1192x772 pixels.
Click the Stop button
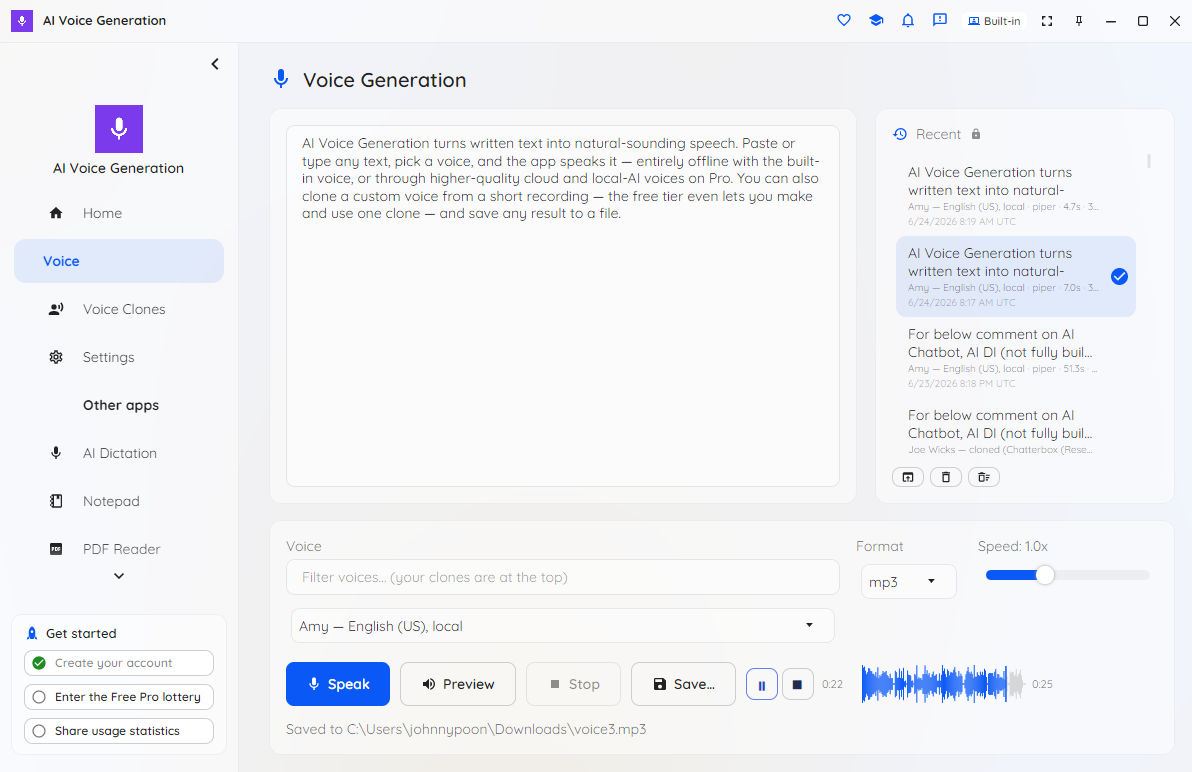click(x=574, y=684)
